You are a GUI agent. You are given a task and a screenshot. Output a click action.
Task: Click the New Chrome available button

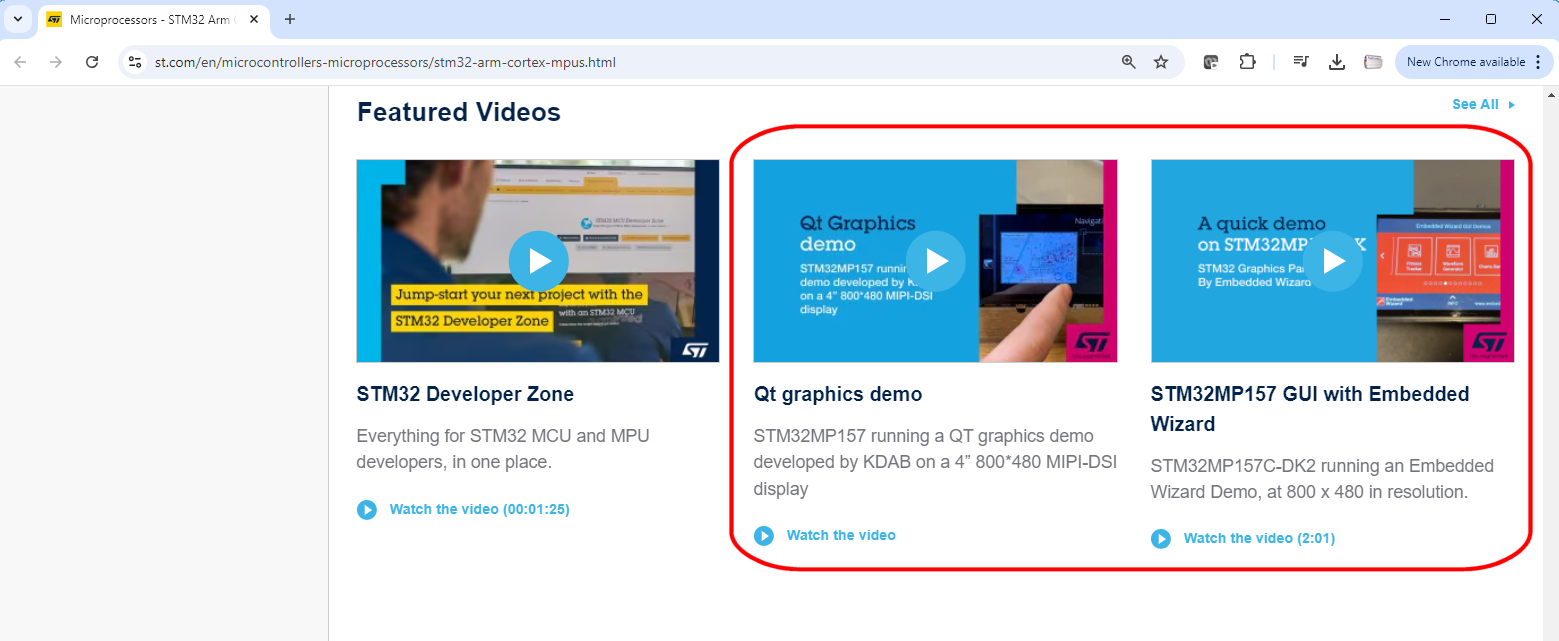[1467, 61]
